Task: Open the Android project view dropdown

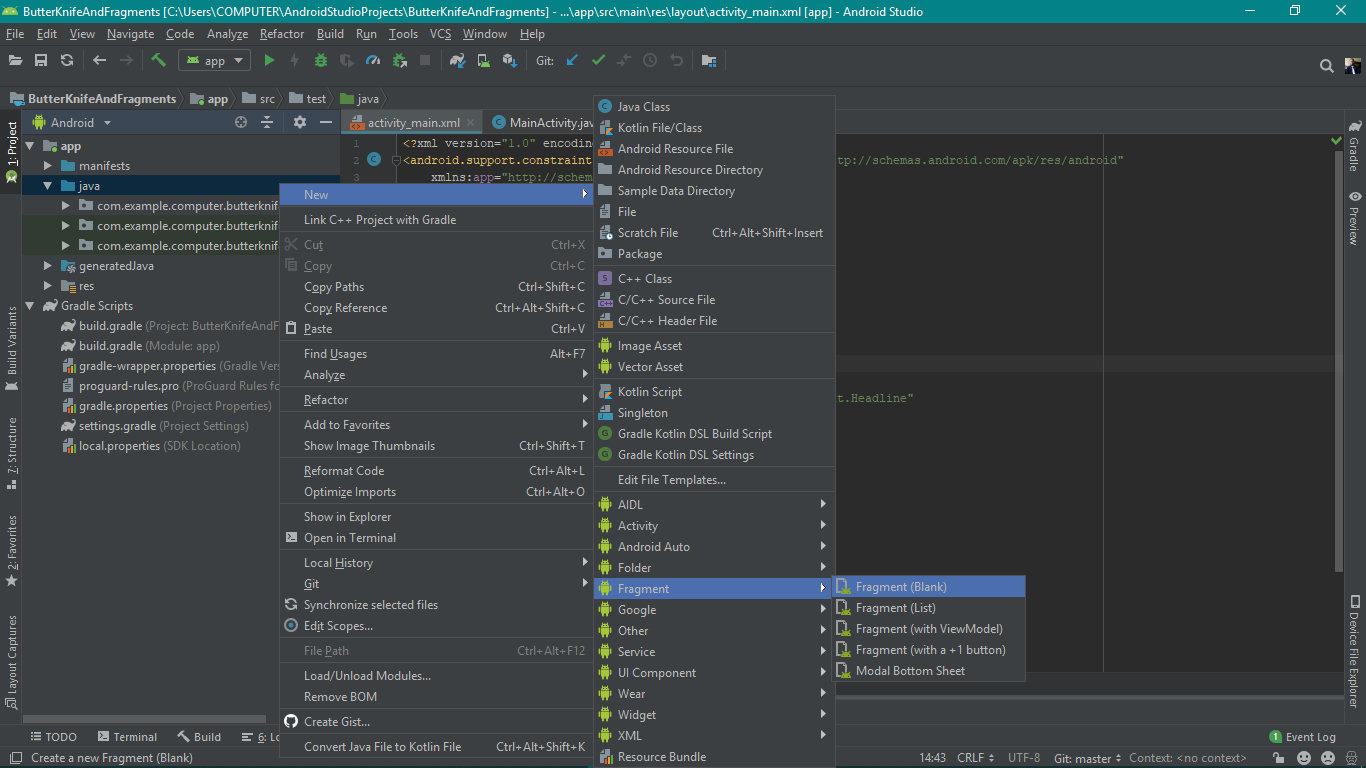Action: (x=72, y=122)
